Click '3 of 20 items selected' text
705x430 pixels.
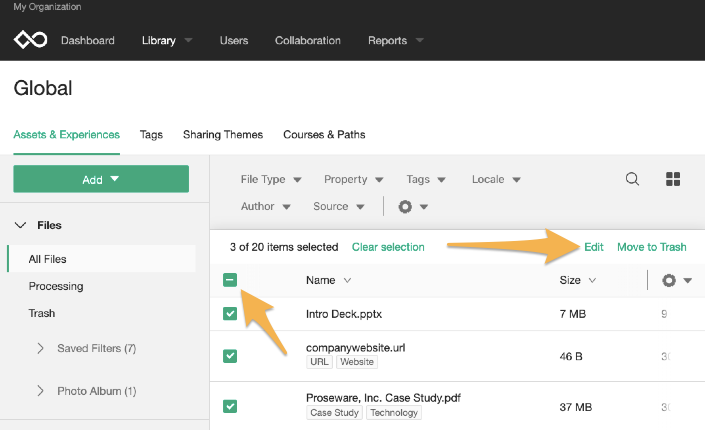284,247
